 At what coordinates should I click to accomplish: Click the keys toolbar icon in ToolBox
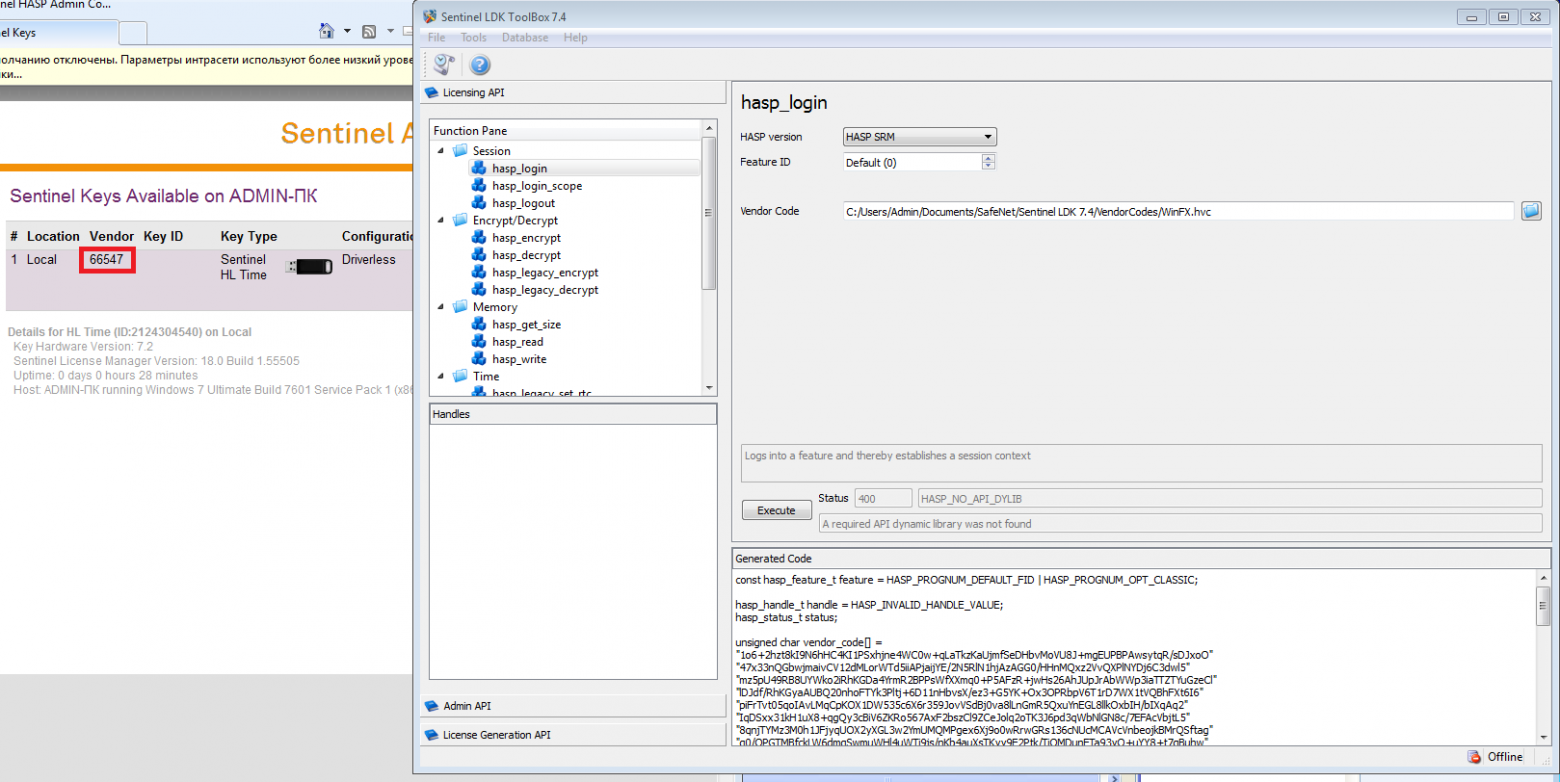coord(444,65)
